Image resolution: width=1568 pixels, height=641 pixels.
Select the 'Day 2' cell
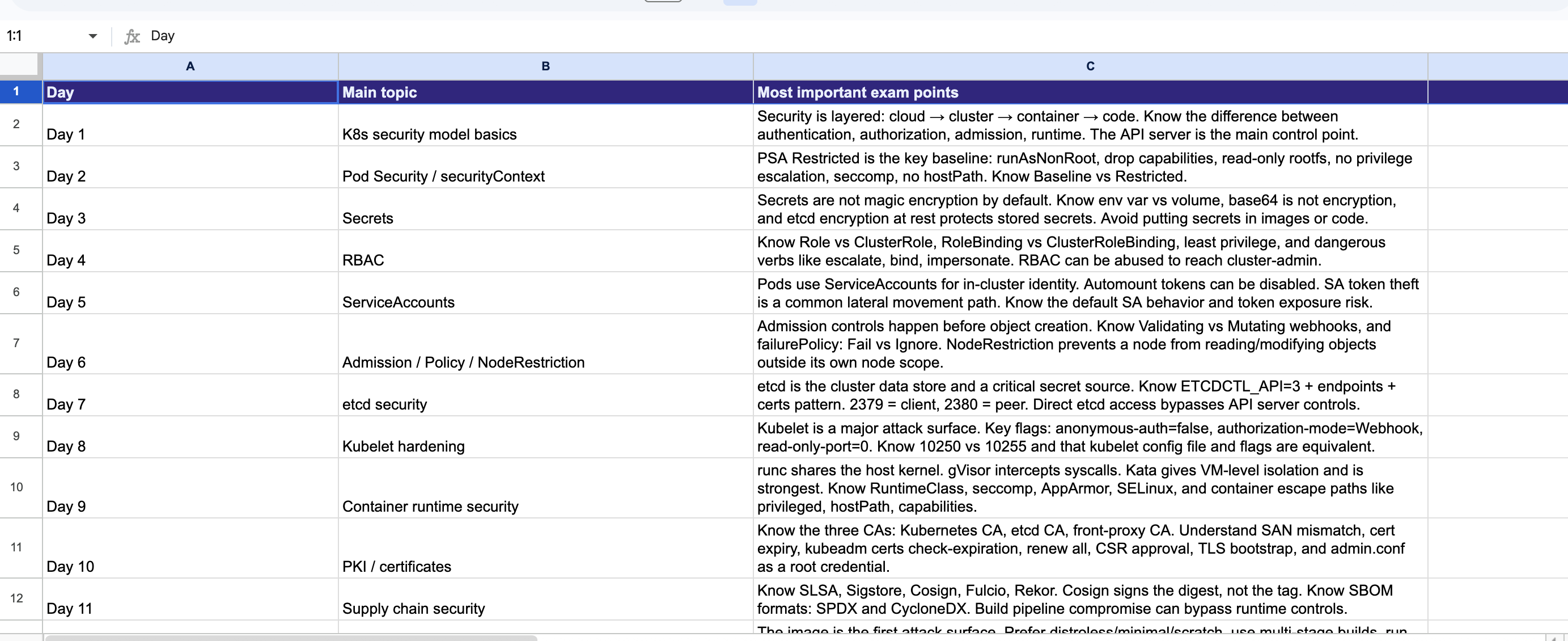point(190,167)
